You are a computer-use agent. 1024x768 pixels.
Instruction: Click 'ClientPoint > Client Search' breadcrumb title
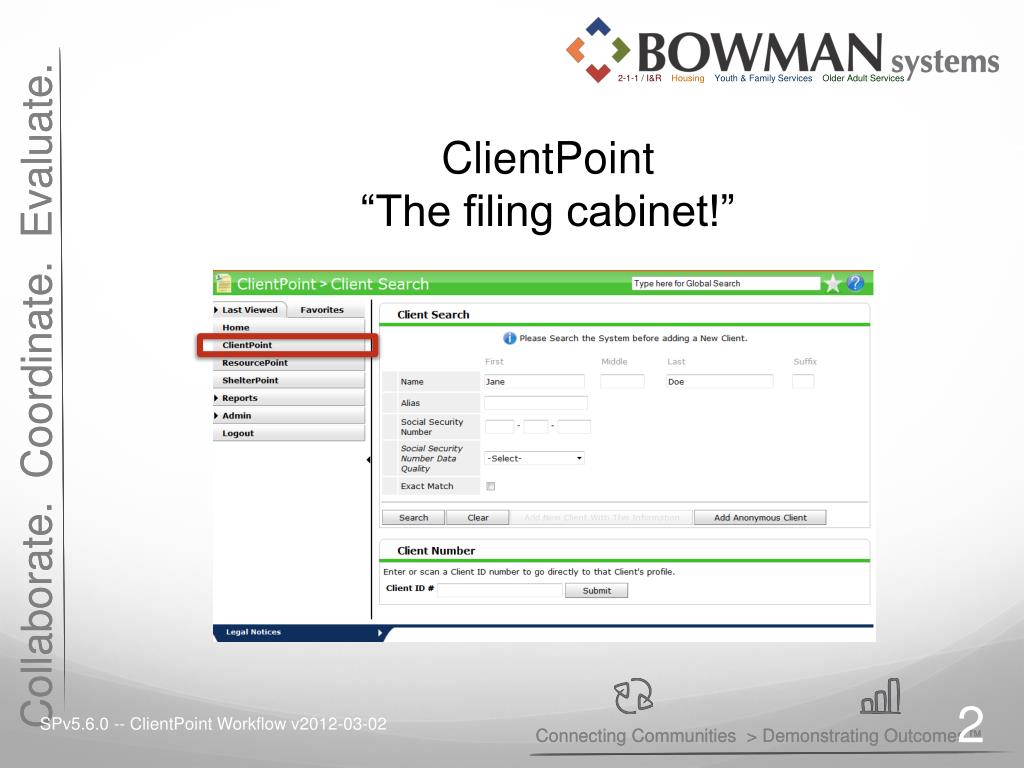(333, 284)
